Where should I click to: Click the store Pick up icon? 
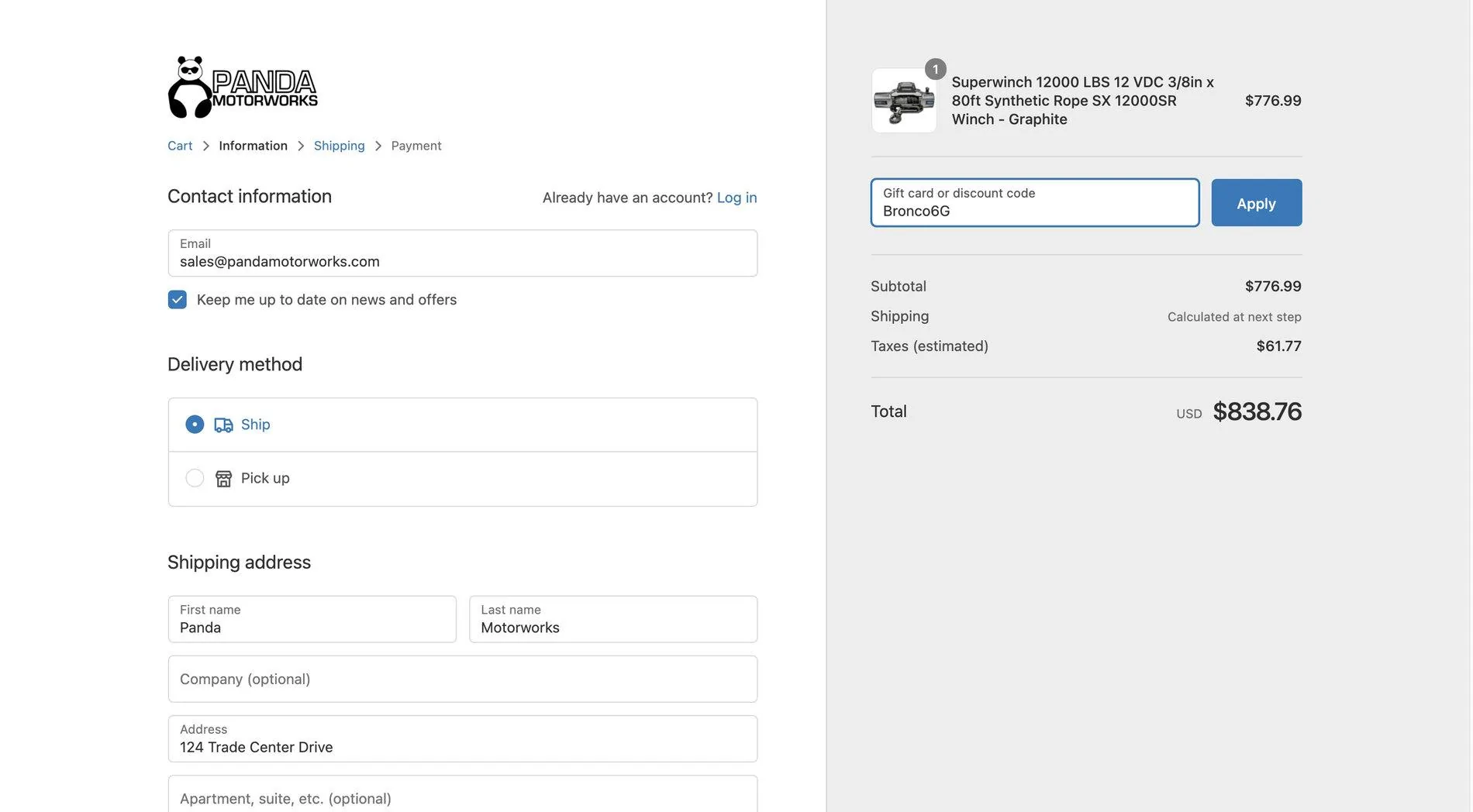[223, 479]
